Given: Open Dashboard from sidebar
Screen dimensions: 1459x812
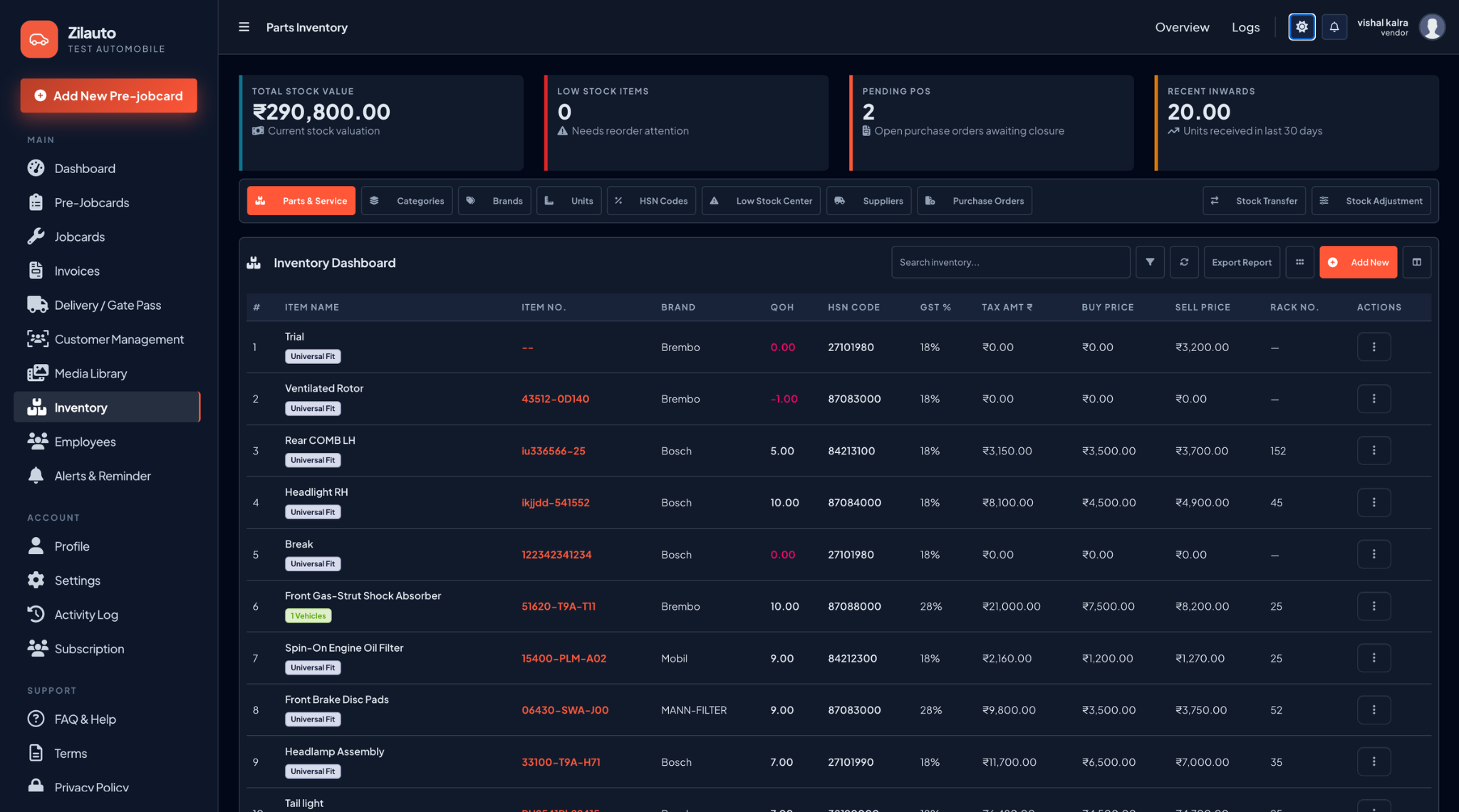Looking at the screenshot, I should [107, 168].
